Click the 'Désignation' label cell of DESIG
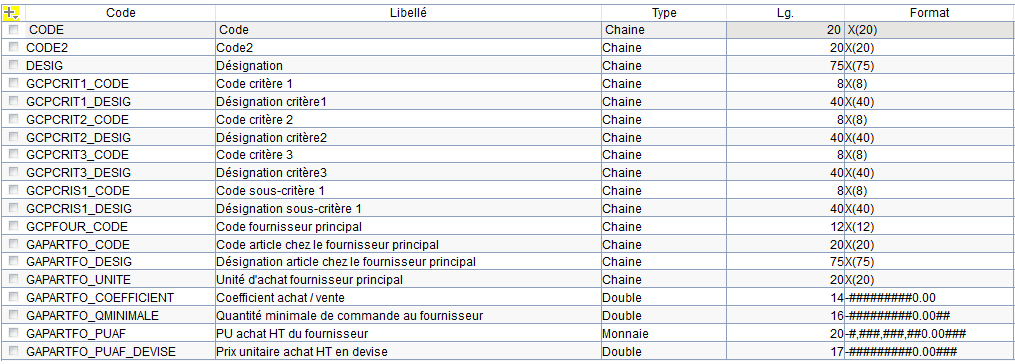 click(408, 65)
